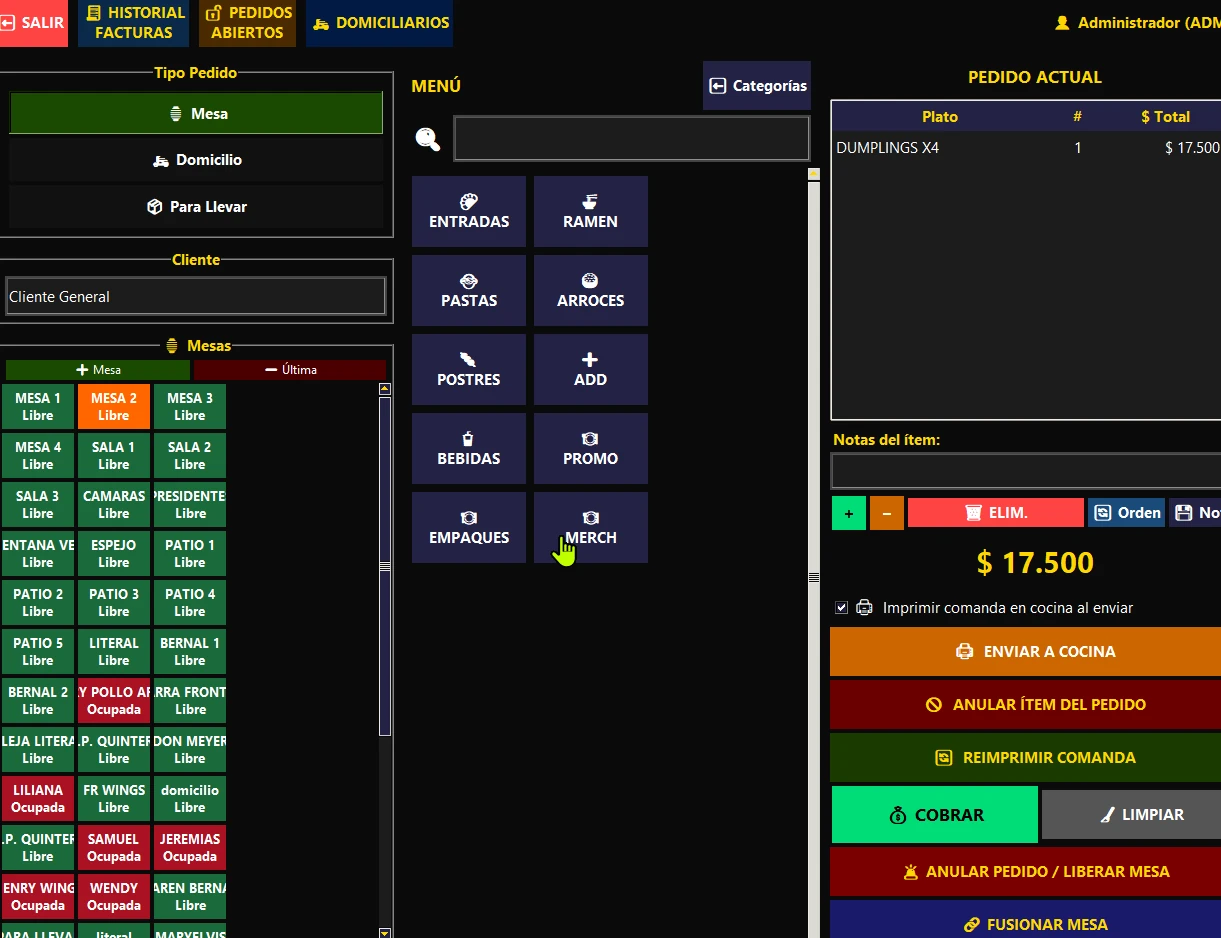Click the mesas list scroll-down arrow
Screen dimensions: 1221x938
pyautogui.click(x=385, y=933)
